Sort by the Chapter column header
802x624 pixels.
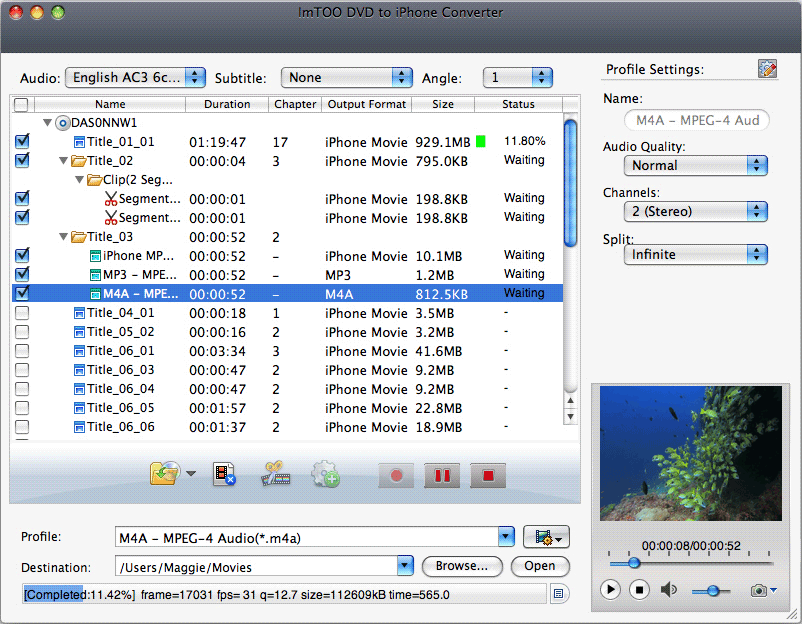pos(295,104)
